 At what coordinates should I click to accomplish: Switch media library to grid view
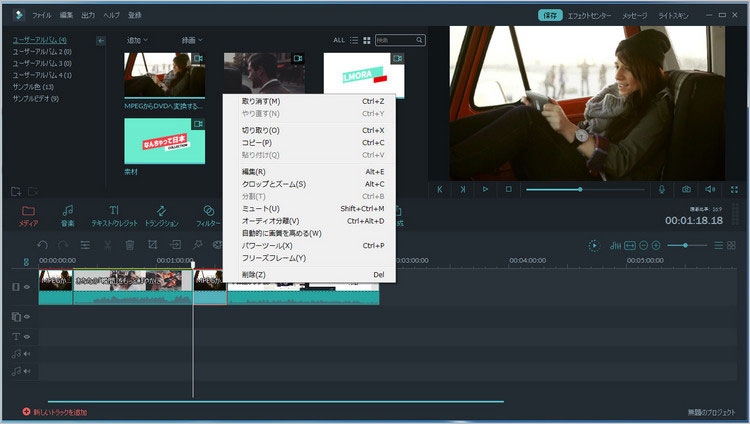366,40
